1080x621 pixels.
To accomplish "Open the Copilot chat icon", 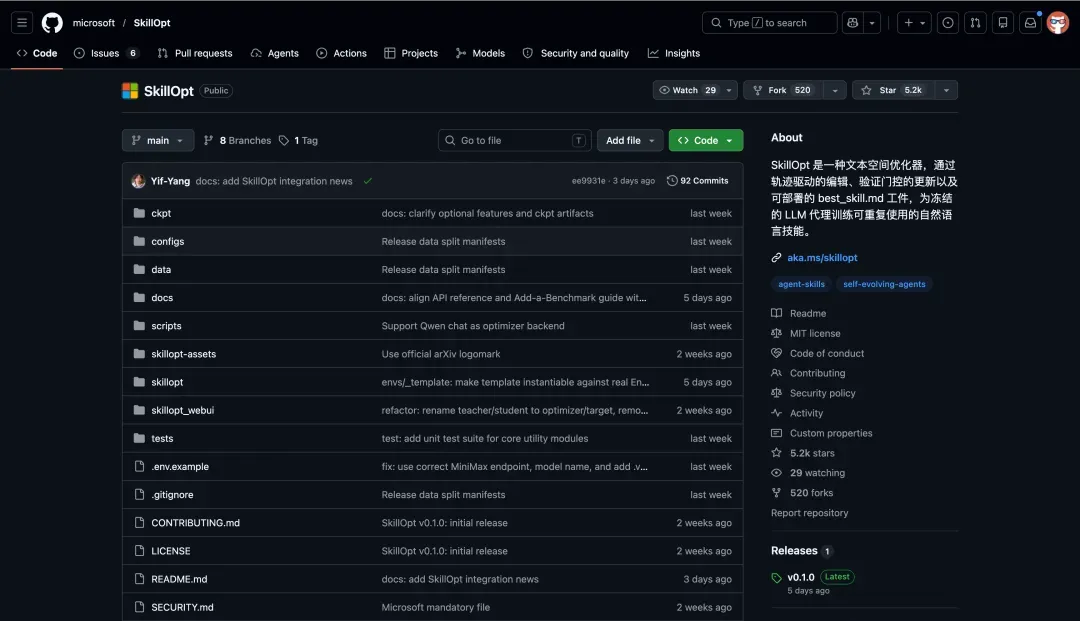I will pos(853,23).
